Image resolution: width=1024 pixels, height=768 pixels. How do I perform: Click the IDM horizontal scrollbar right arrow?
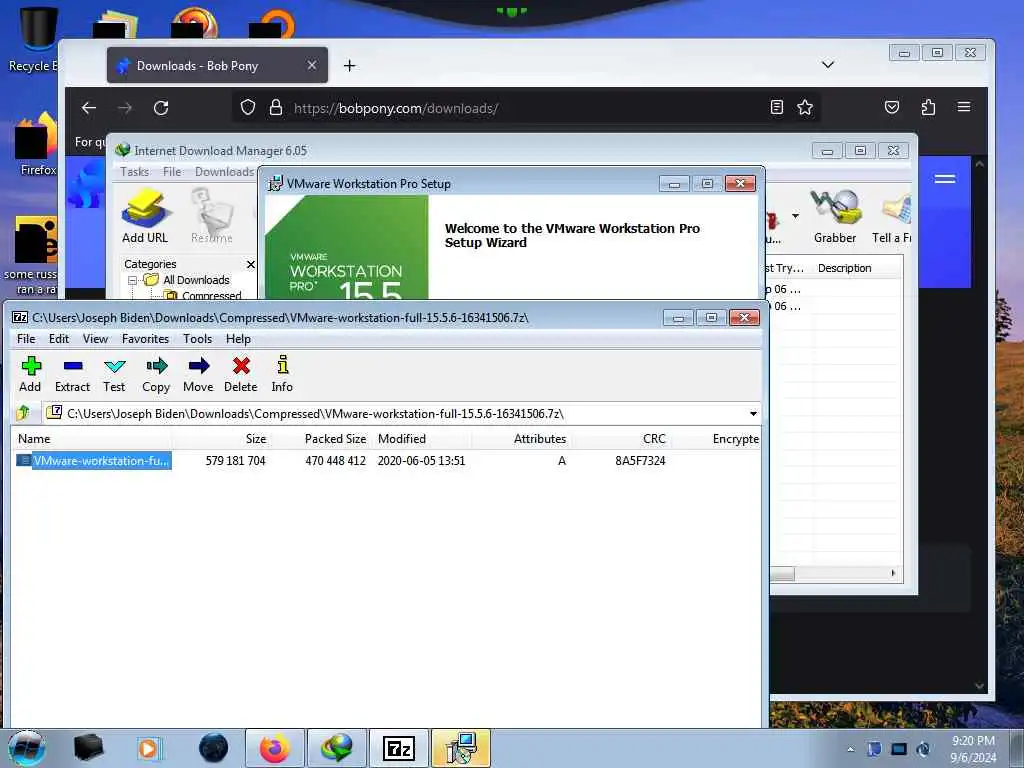coord(893,573)
